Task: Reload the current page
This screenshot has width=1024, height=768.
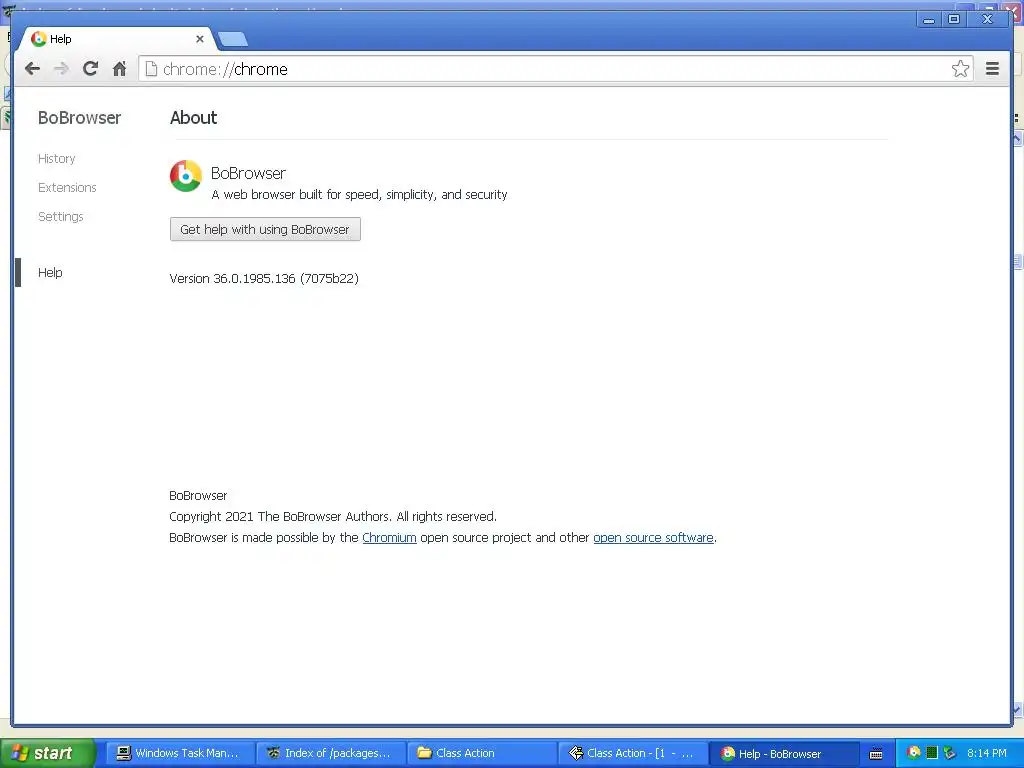Action: [90, 69]
